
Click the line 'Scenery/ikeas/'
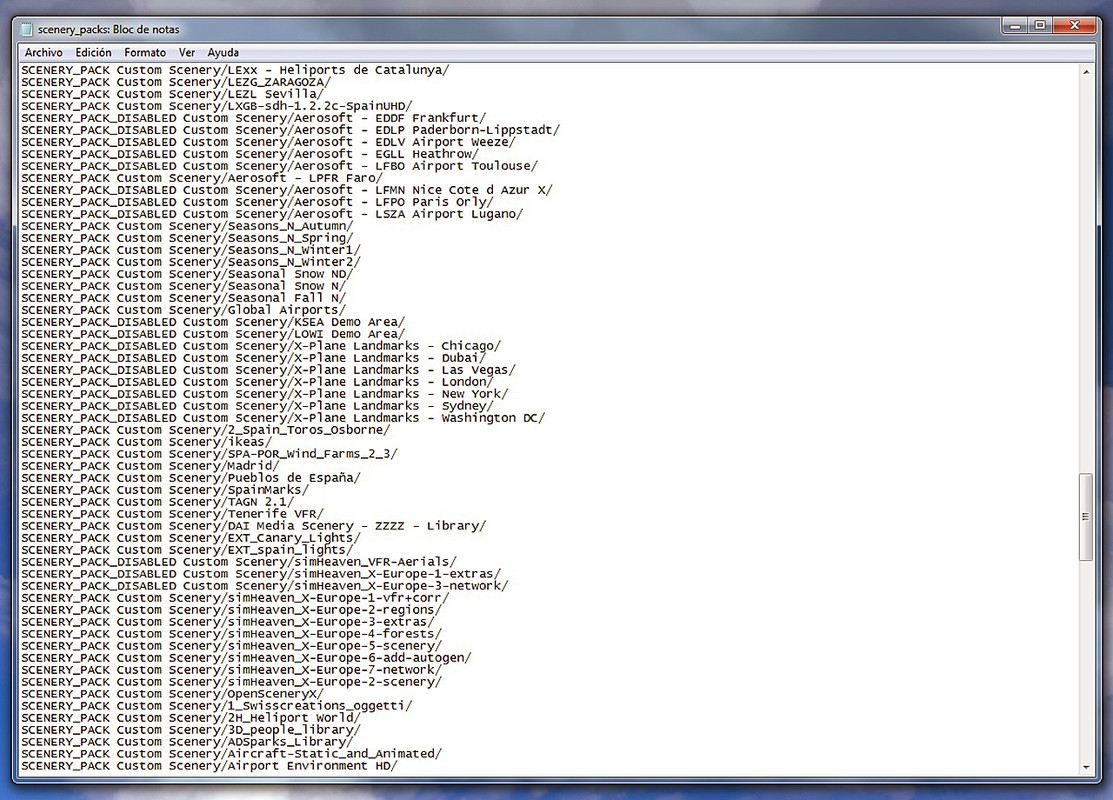pyautogui.click(x=146, y=442)
